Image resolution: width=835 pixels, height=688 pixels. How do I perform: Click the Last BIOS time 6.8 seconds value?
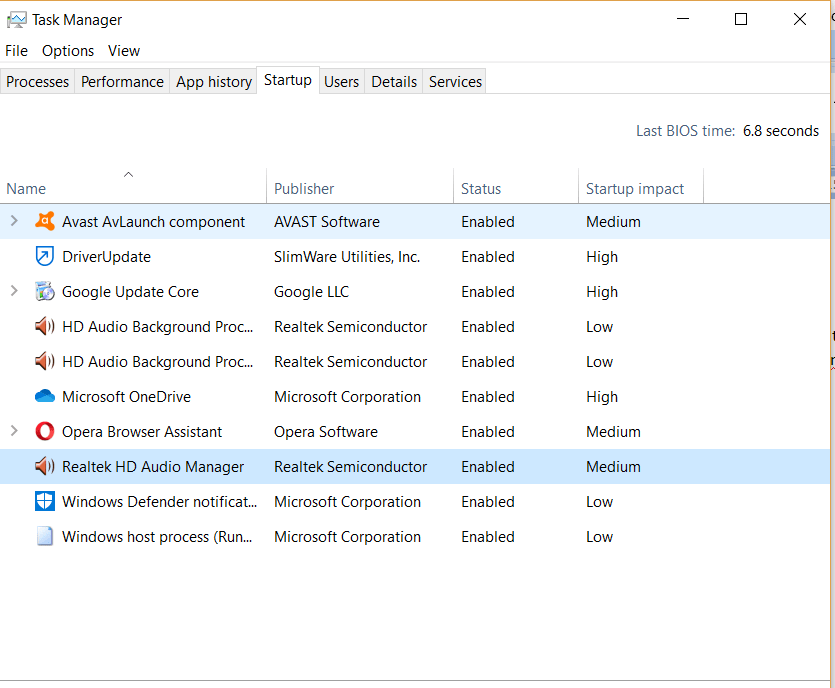click(781, 131)
